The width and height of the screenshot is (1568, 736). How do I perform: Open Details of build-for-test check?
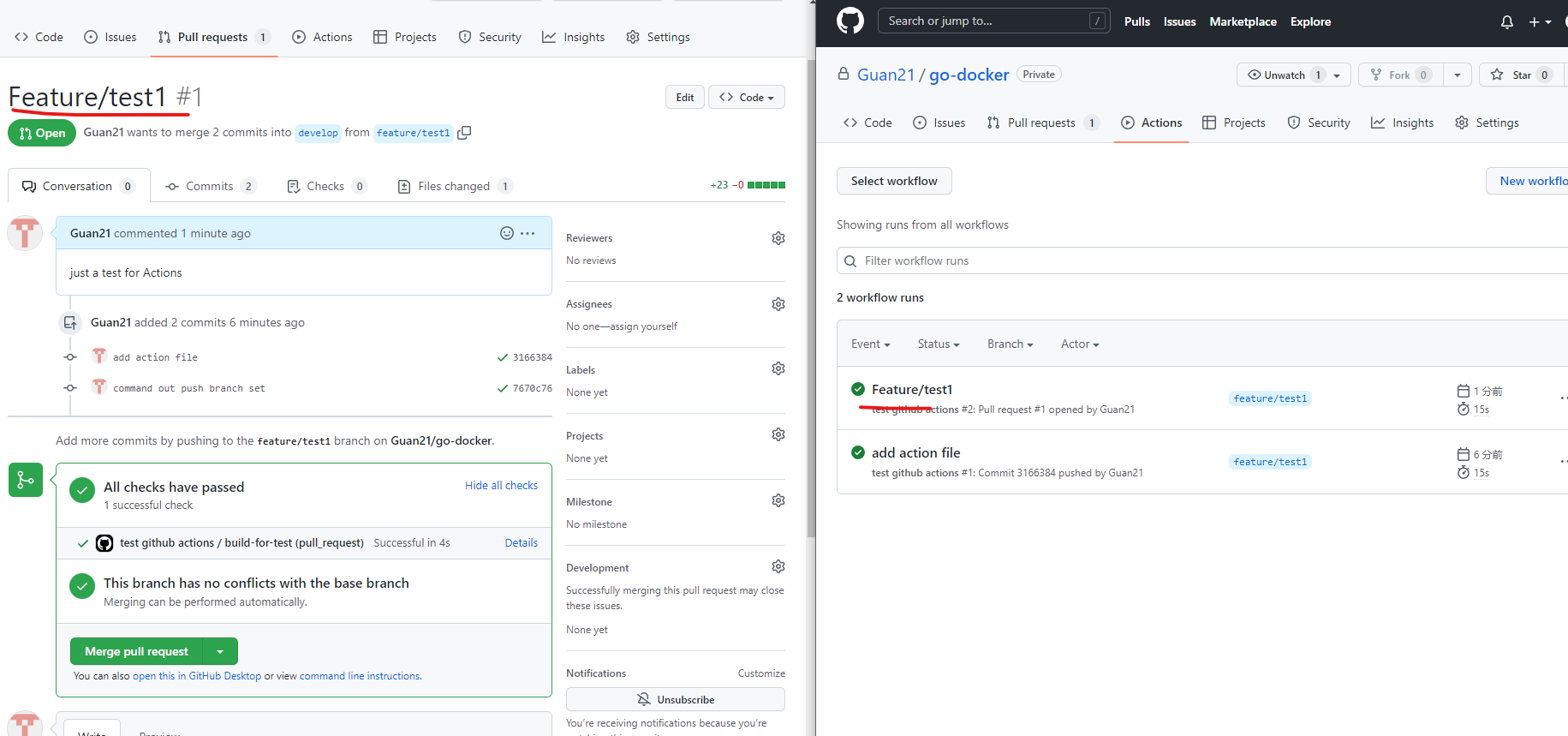[x=521, y=542]
